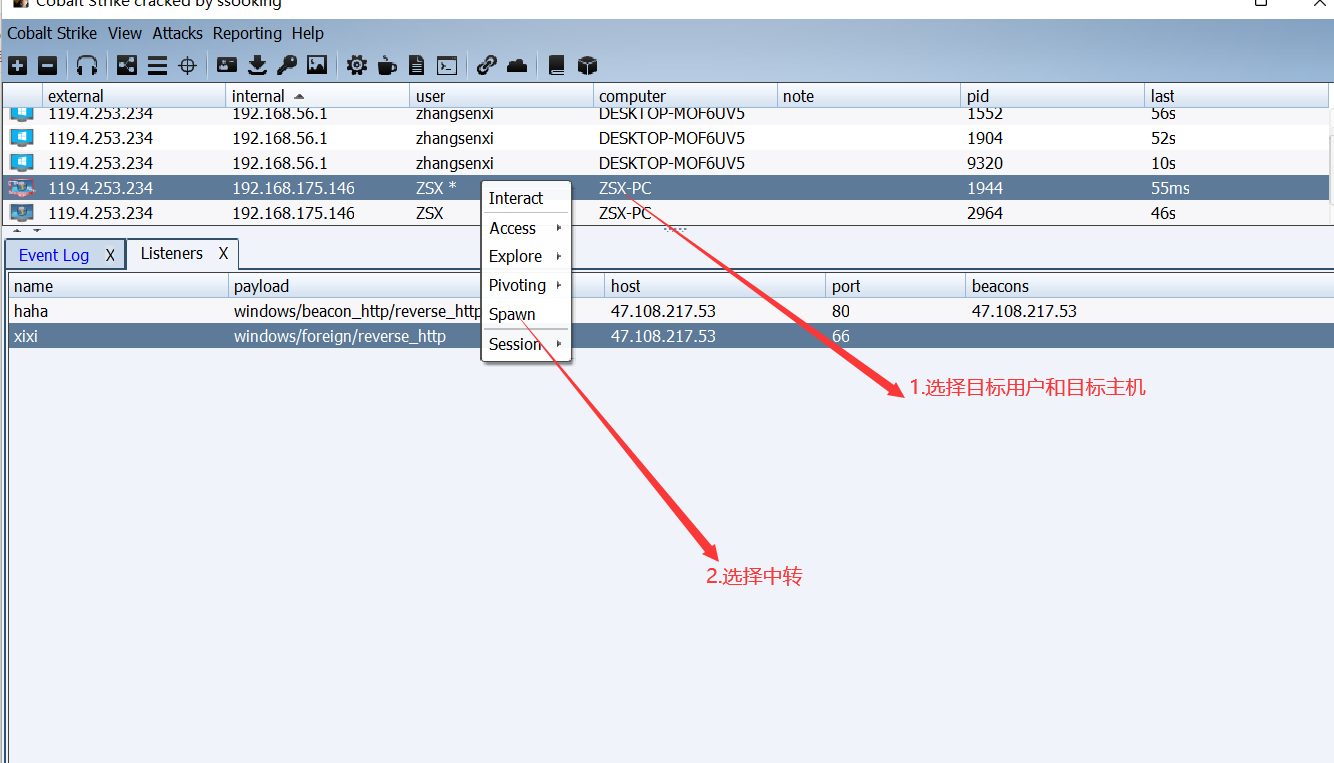The image size is (1334, 763).
Task: Sort listeners by payload column header
Action: 417,286
